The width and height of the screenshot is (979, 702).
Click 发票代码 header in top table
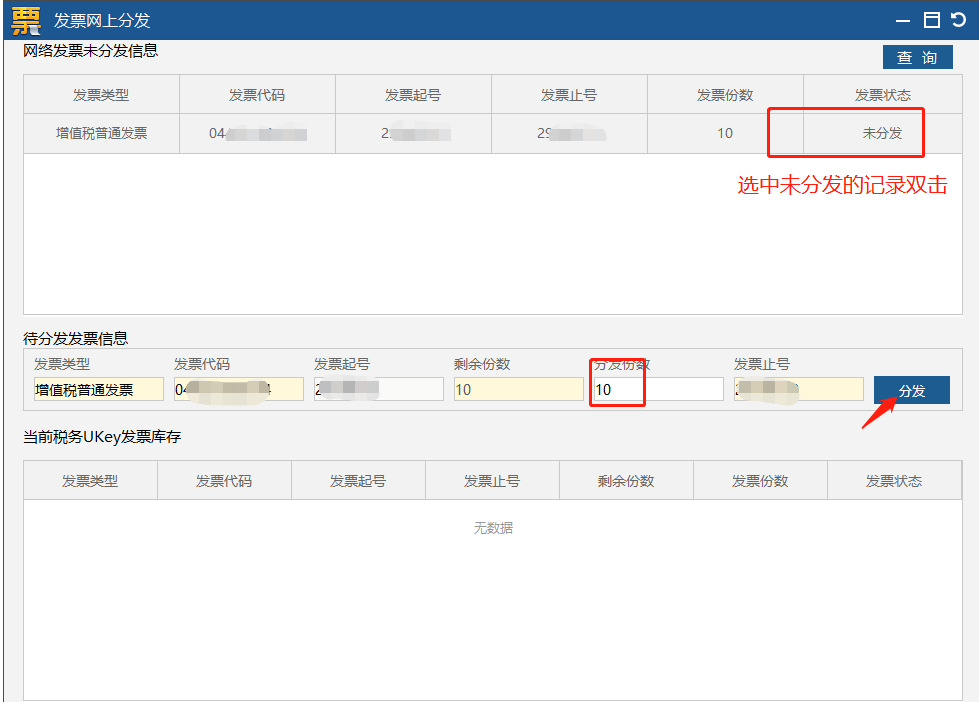(x=257, y=95)
